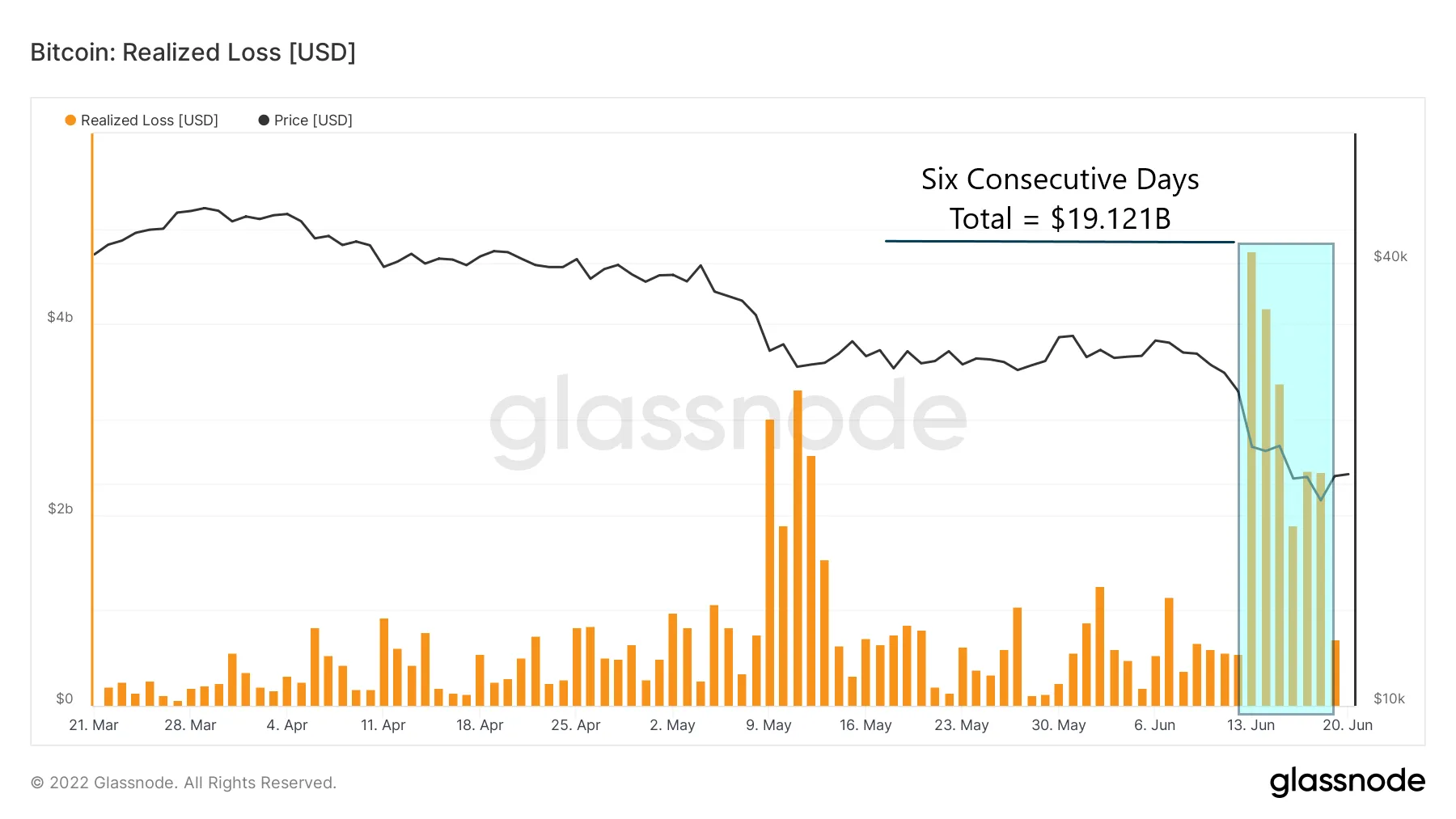Screen dimensions: 1456x819
Task: Click the Total = $19.121B annotation
Action: [1060, 219]
